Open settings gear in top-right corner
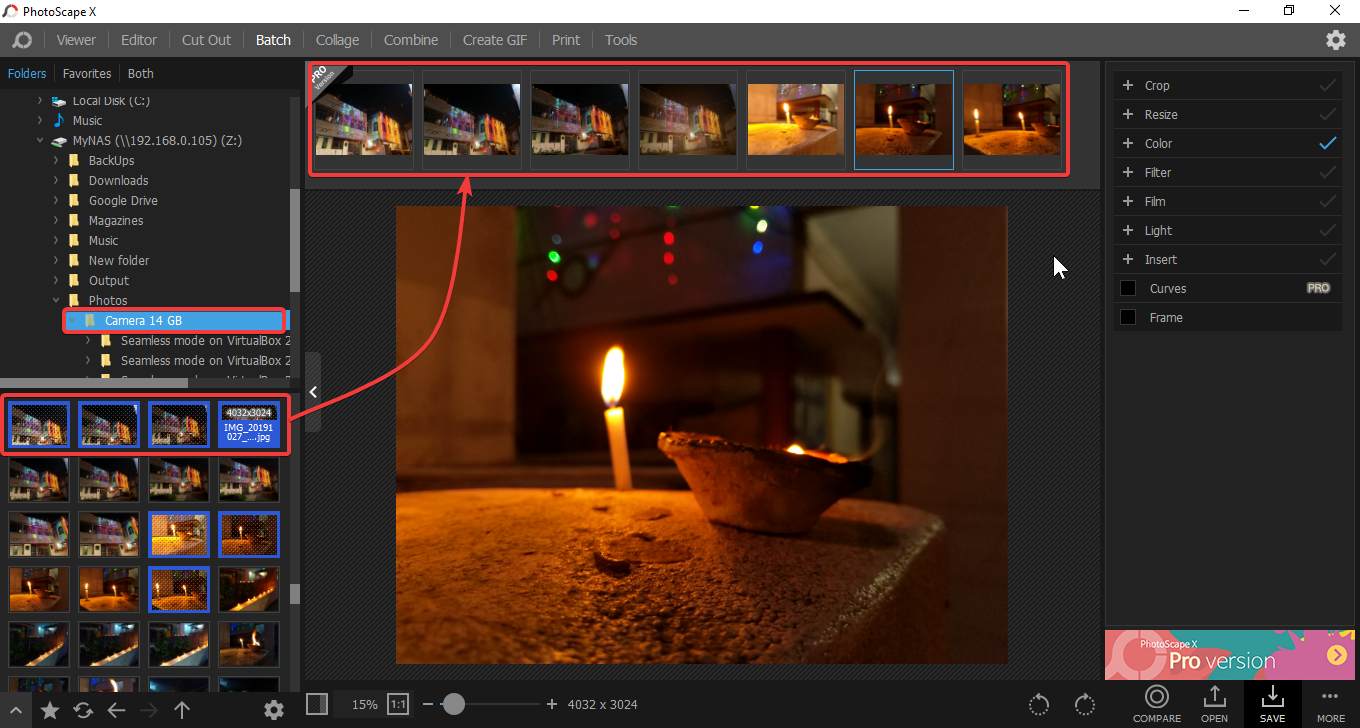This screenshot has width=1360, height=728. tap(1335, 40)
